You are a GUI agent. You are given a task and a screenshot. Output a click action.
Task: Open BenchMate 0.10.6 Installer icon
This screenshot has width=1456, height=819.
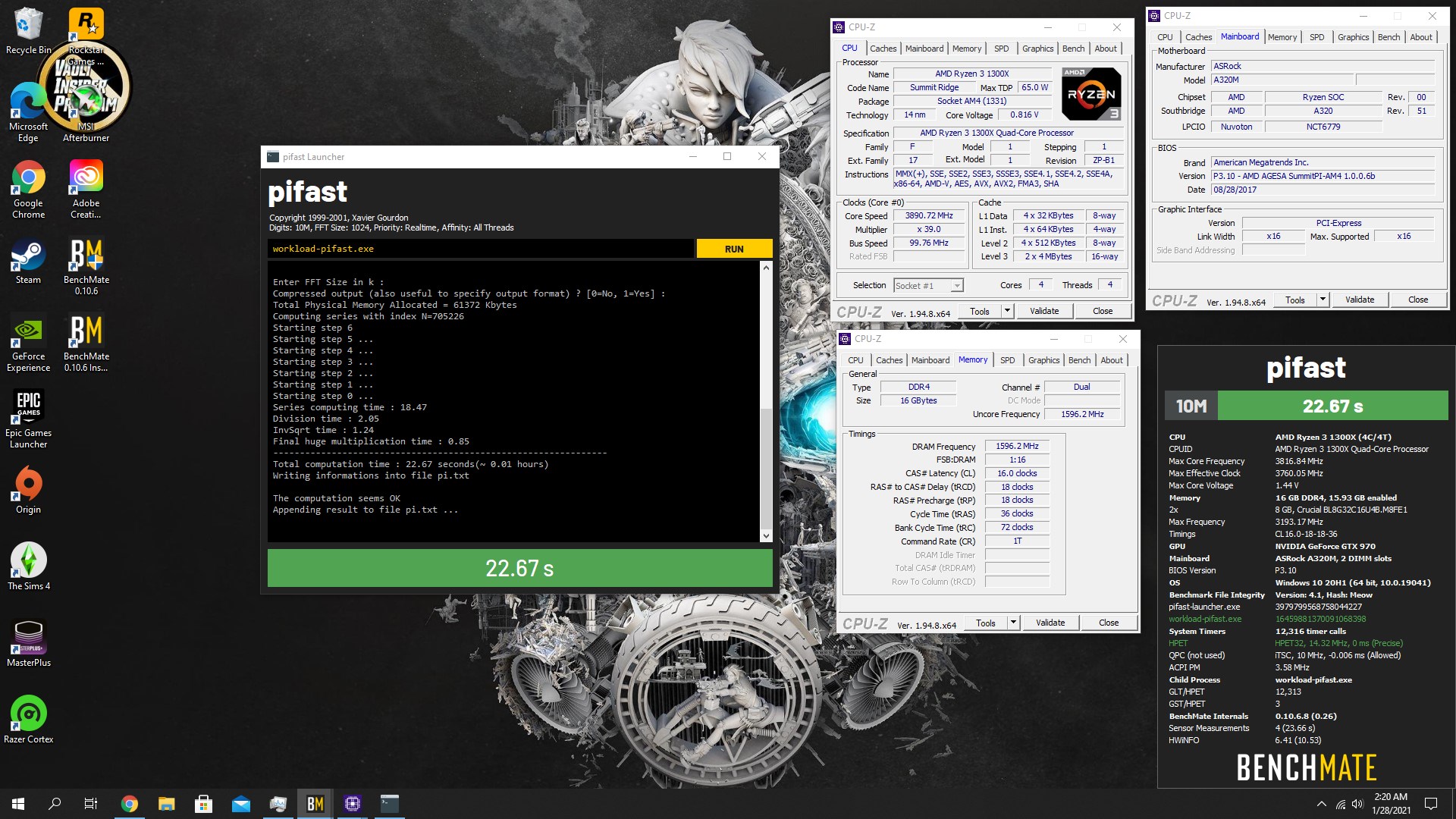pyautogui.click(x=86, y=343)
